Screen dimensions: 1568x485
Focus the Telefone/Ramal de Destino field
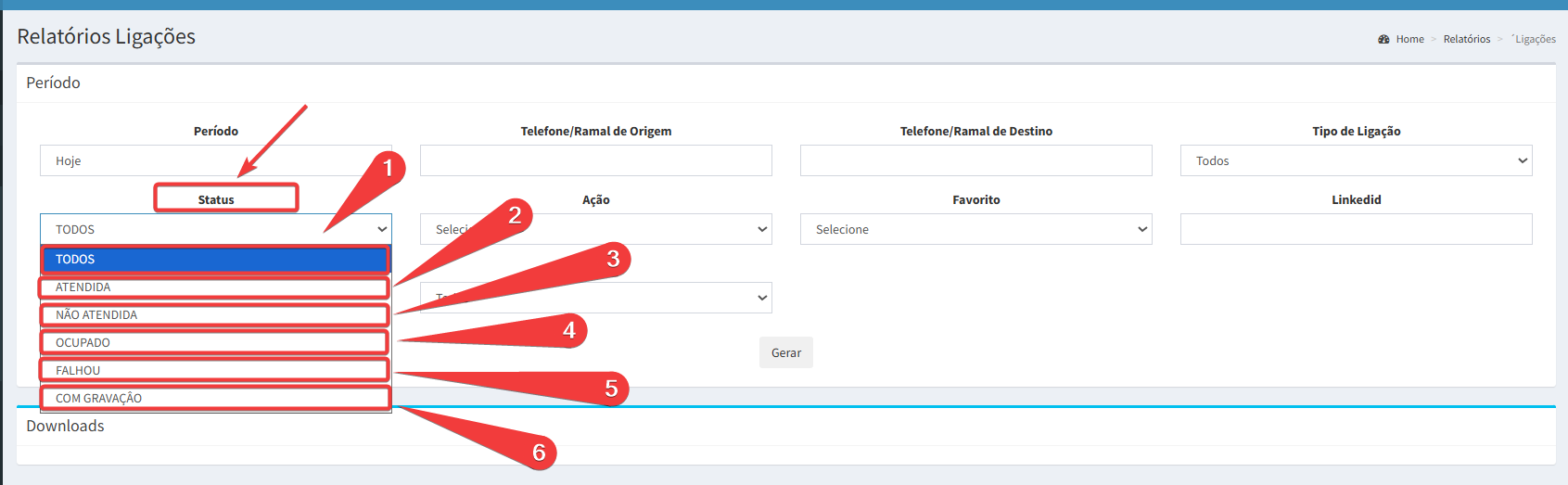[x=975, y=160]
